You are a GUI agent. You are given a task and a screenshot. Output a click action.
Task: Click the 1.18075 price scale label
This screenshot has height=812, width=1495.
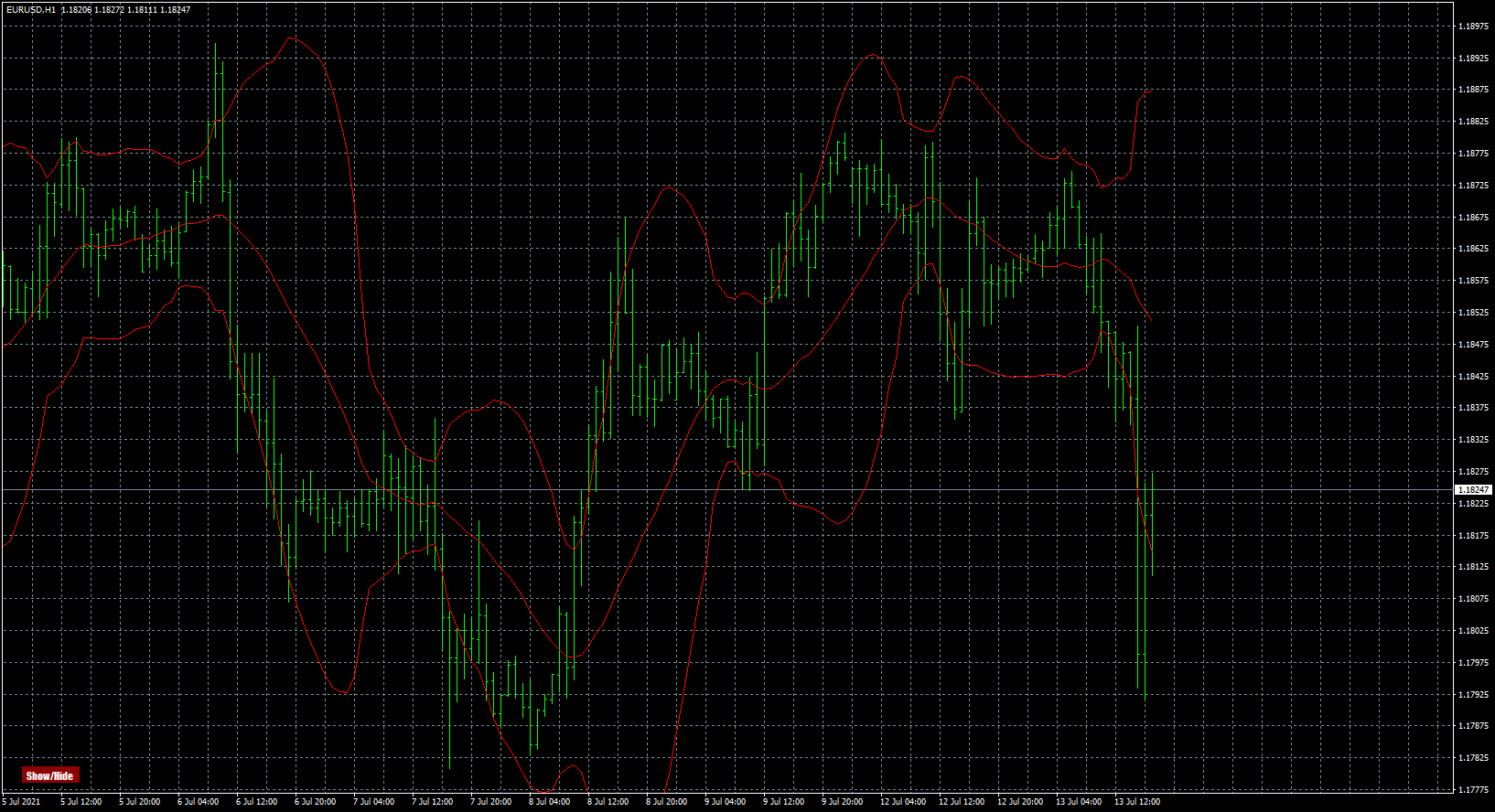pos(1472,599)
